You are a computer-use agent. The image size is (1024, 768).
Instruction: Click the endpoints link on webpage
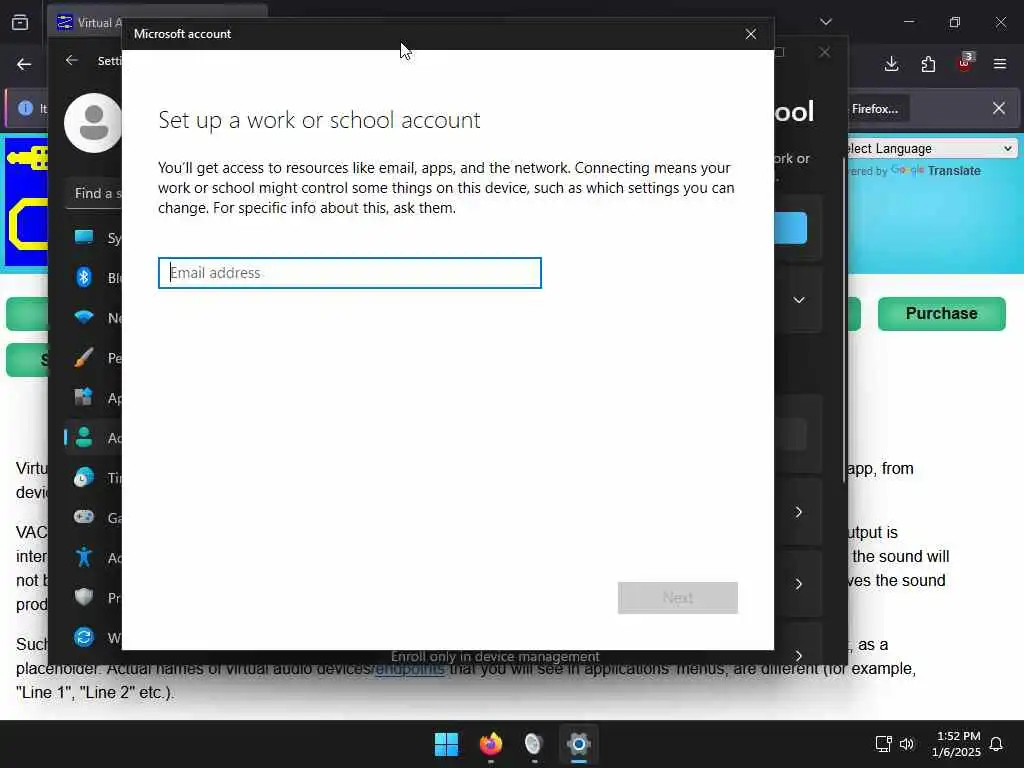click(x=409, y=669)
